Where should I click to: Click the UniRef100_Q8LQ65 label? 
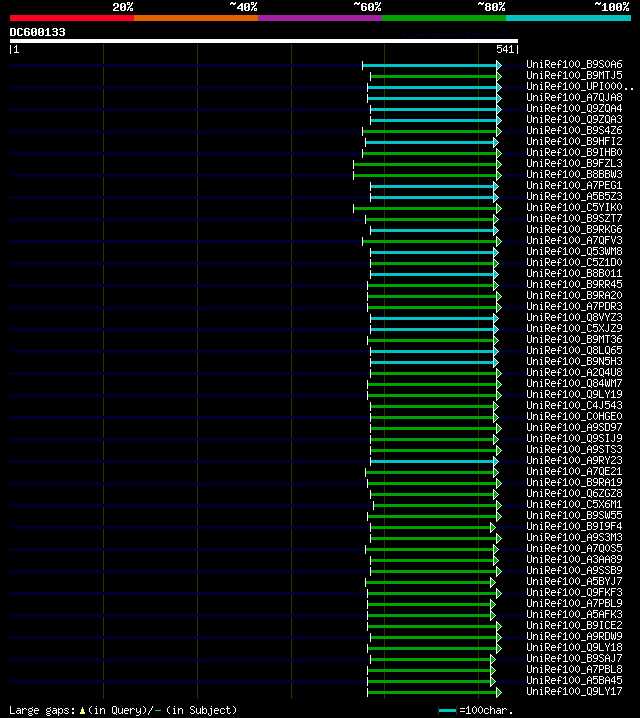click(x=574, y=350)
